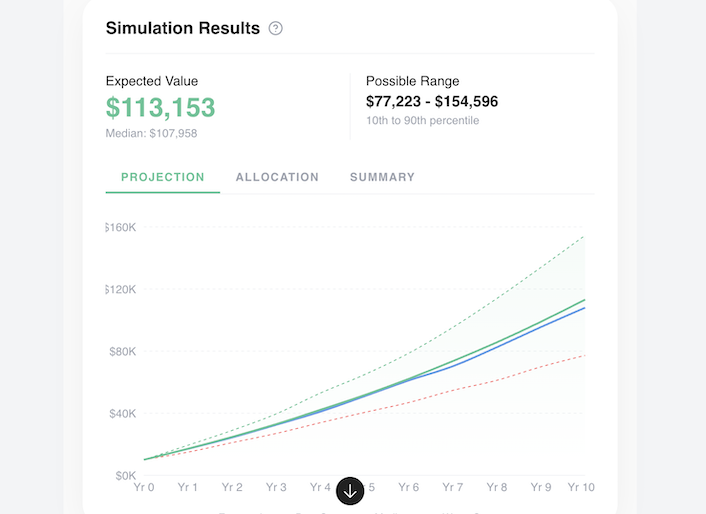Switch to the Allocation tab
706x514 pixels.
tap(277, 177)
